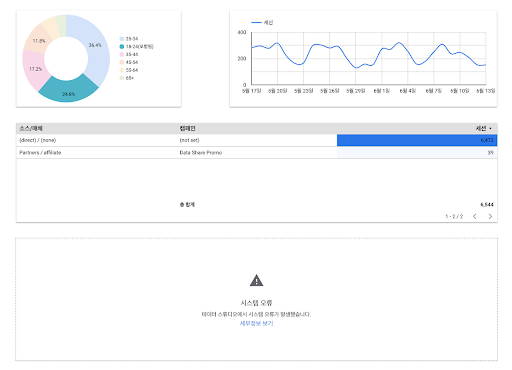
Task: Click the blue sessions bar showing 6,472
Action: pos(417,140)
